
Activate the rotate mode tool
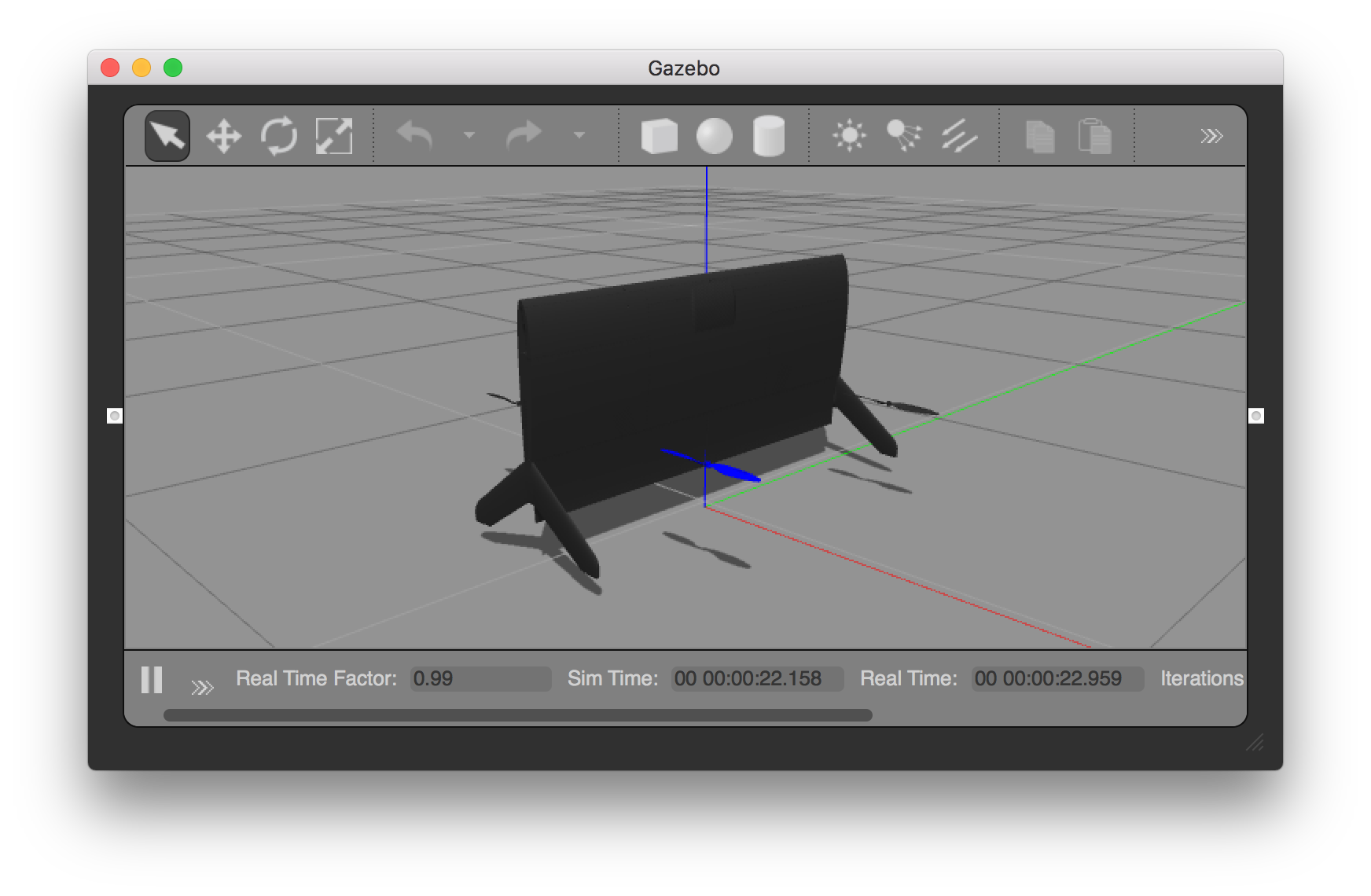(279, 136)
